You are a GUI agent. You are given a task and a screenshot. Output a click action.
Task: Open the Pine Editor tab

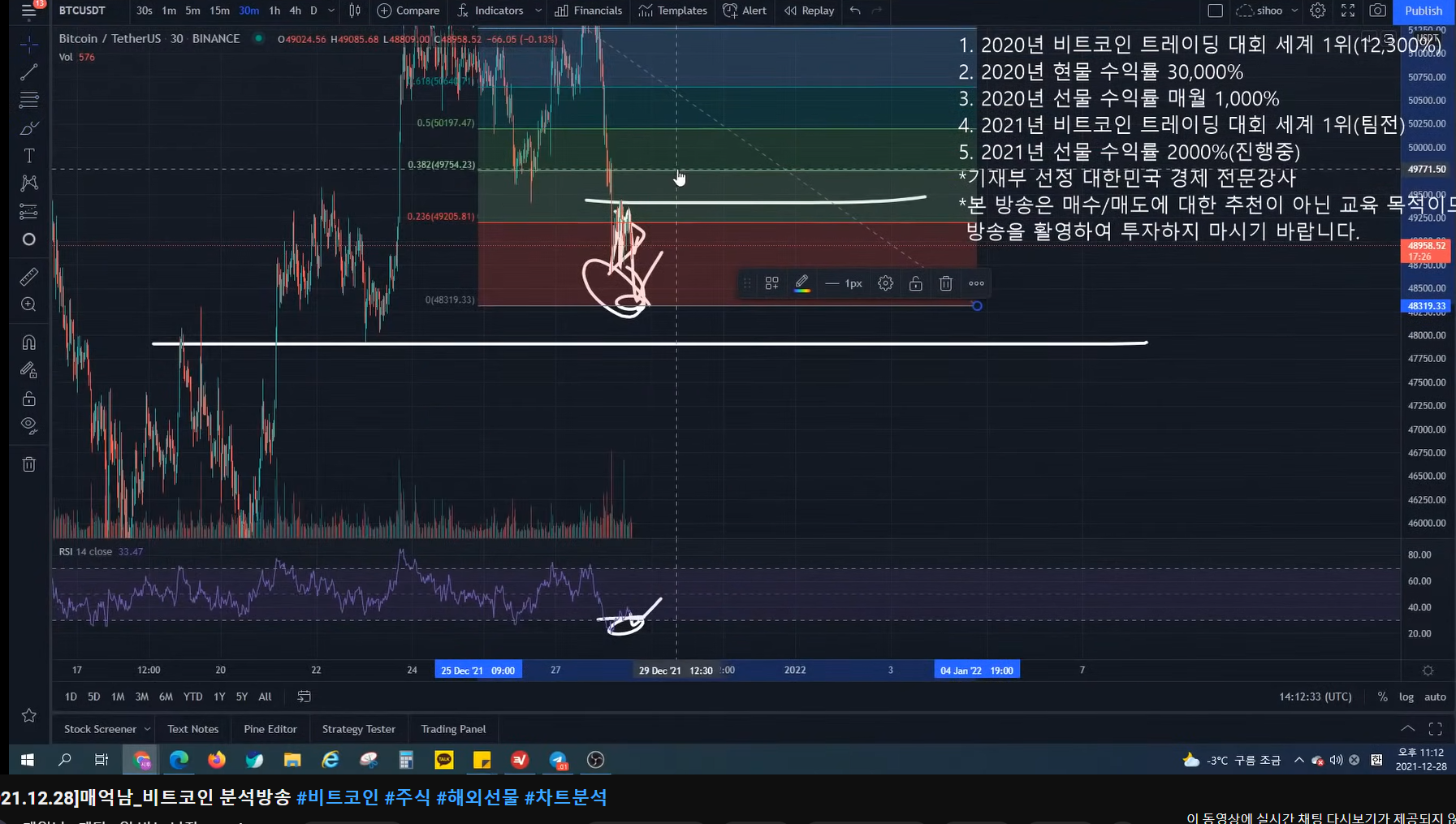270,729
